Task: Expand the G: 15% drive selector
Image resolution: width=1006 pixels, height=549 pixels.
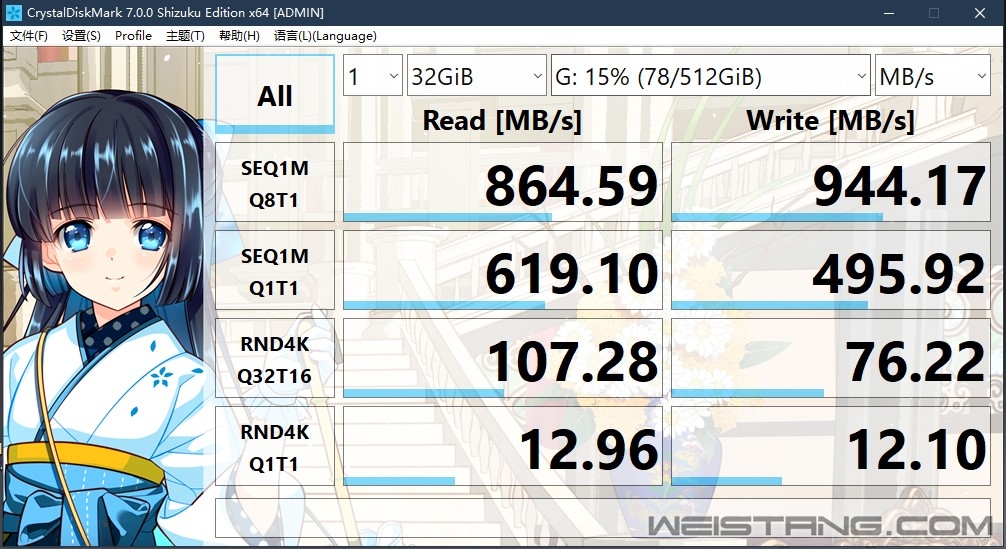Action: (x=710, y=76)
